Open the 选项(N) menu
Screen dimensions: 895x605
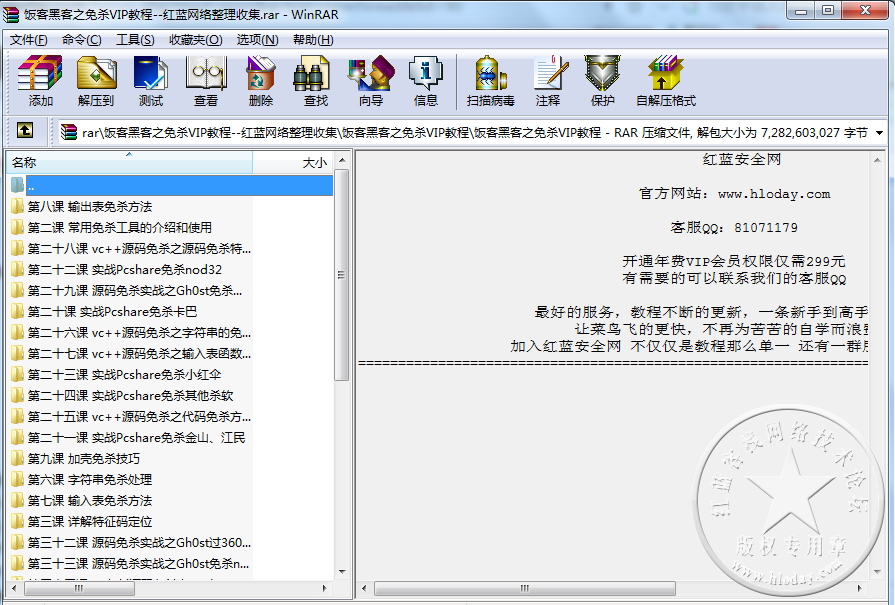point(257,40)
